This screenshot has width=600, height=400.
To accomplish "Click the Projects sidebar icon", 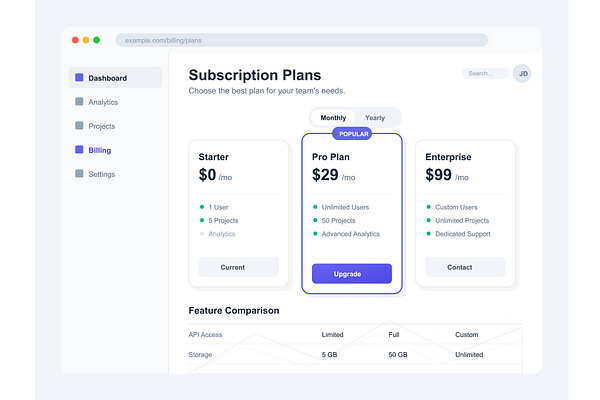I will pos(79,126).
